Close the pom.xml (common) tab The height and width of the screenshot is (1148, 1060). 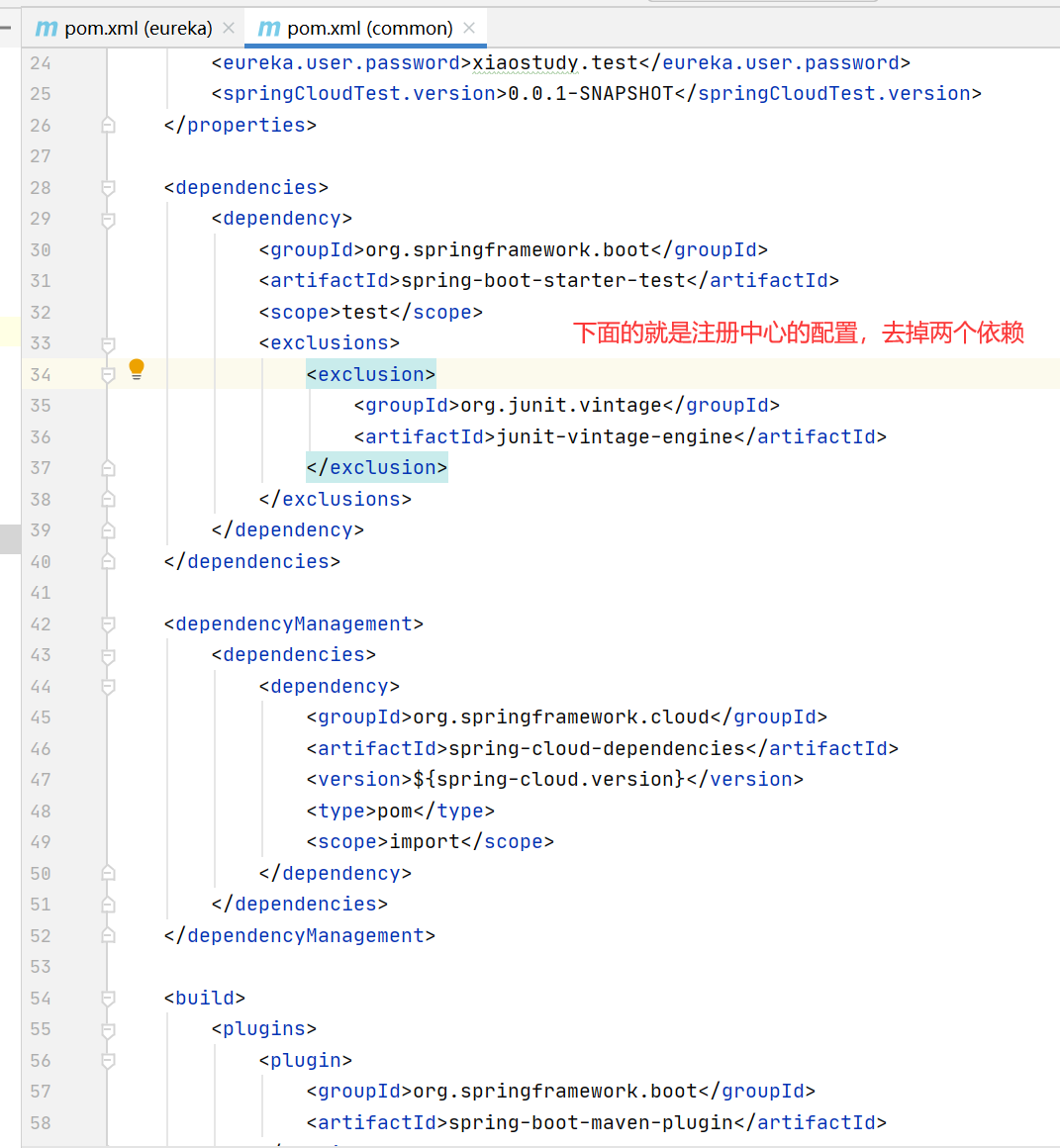coord(469,28)
